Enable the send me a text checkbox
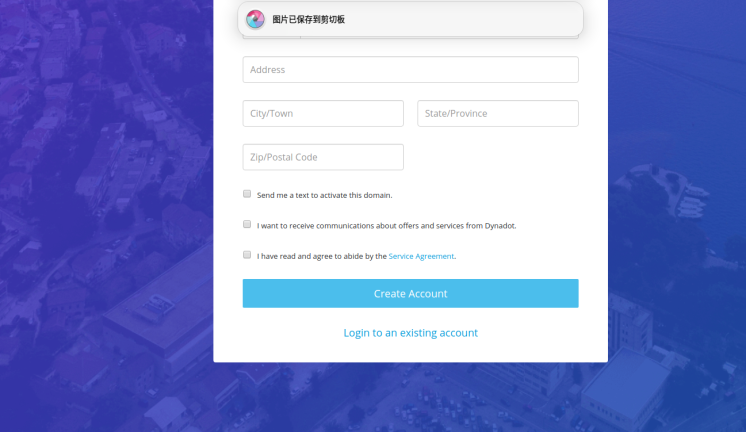 click(247, 194)
